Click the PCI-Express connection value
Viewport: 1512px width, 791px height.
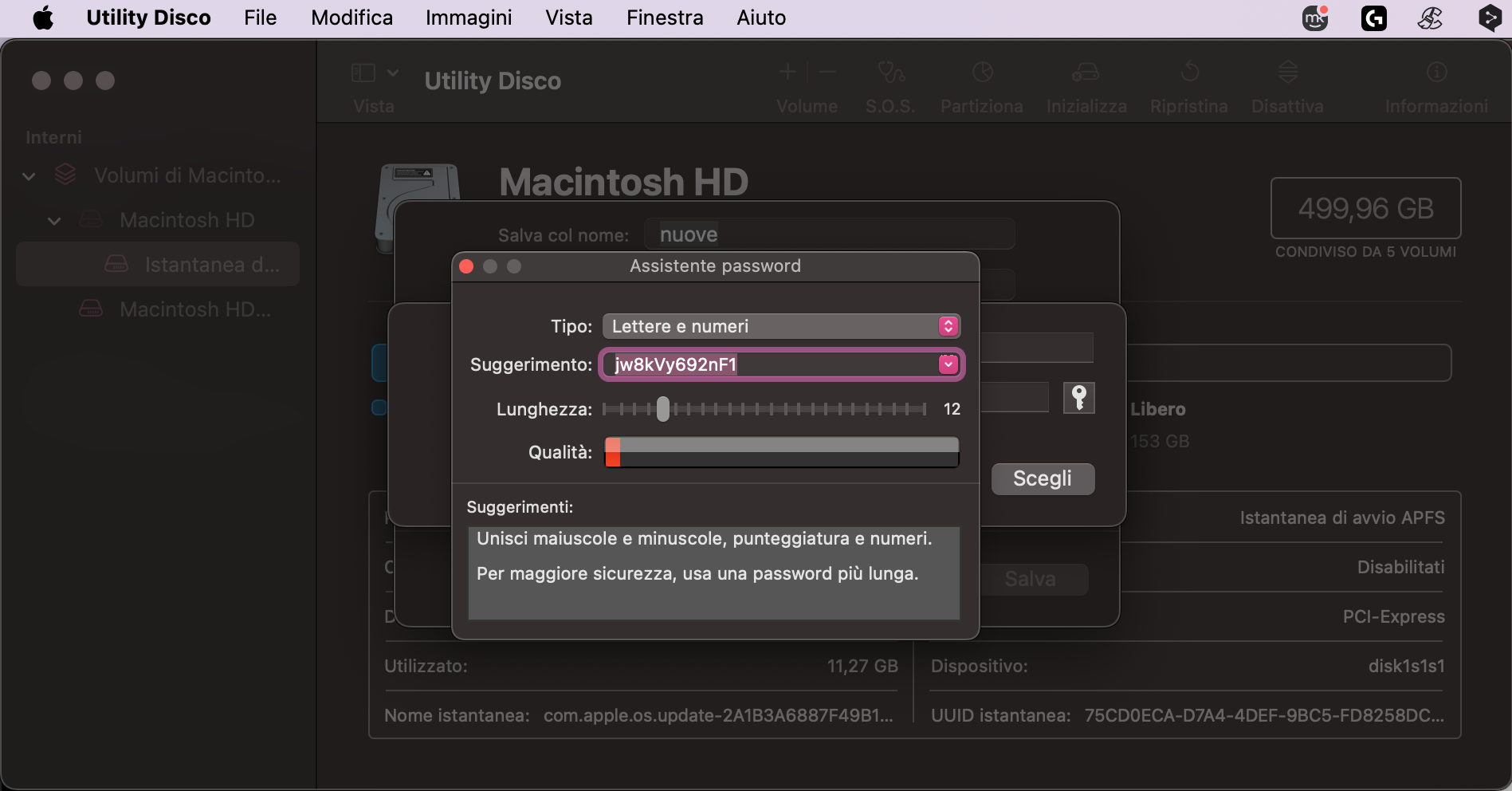1393,616
